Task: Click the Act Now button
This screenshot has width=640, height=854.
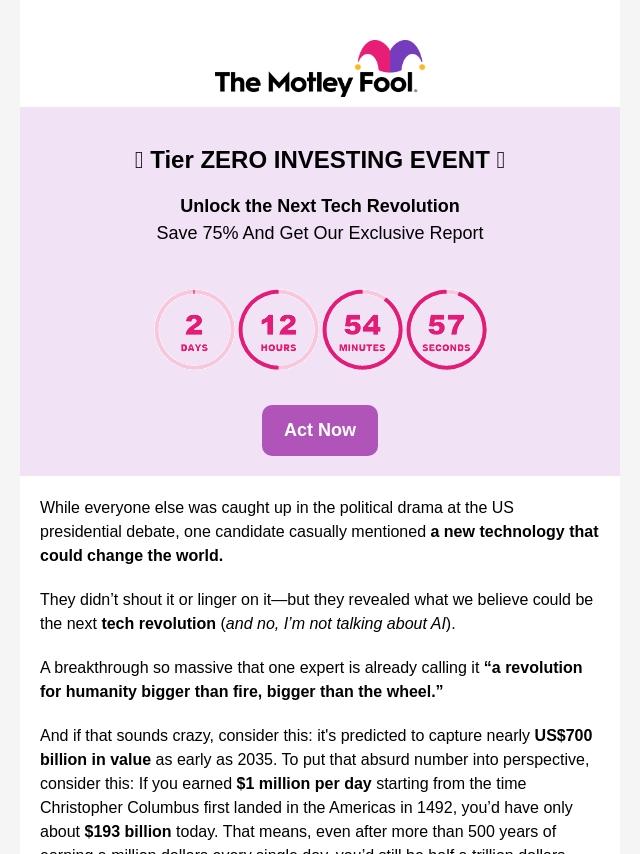Action: pos(320,430)
